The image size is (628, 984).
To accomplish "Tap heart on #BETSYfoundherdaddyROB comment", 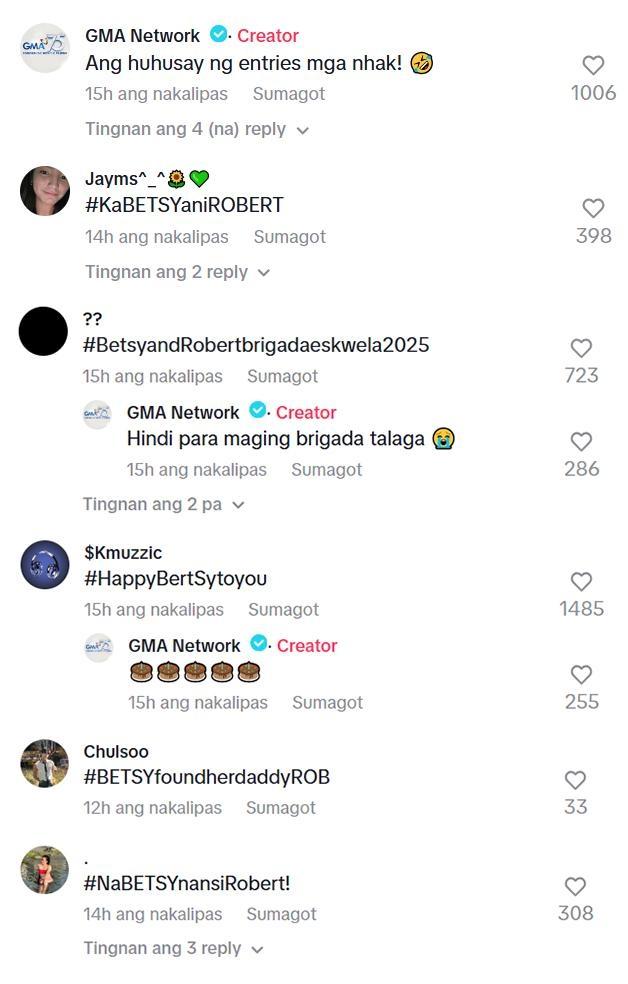I will [575, 780].
